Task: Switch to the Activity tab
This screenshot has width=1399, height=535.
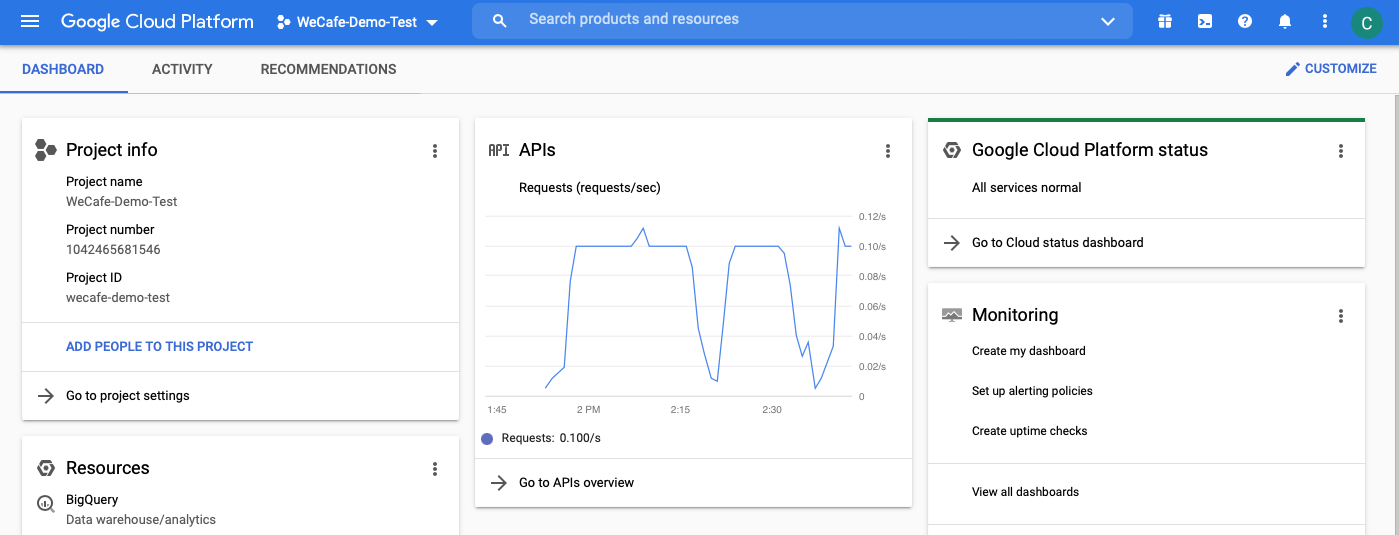Action: pos(182,69)
